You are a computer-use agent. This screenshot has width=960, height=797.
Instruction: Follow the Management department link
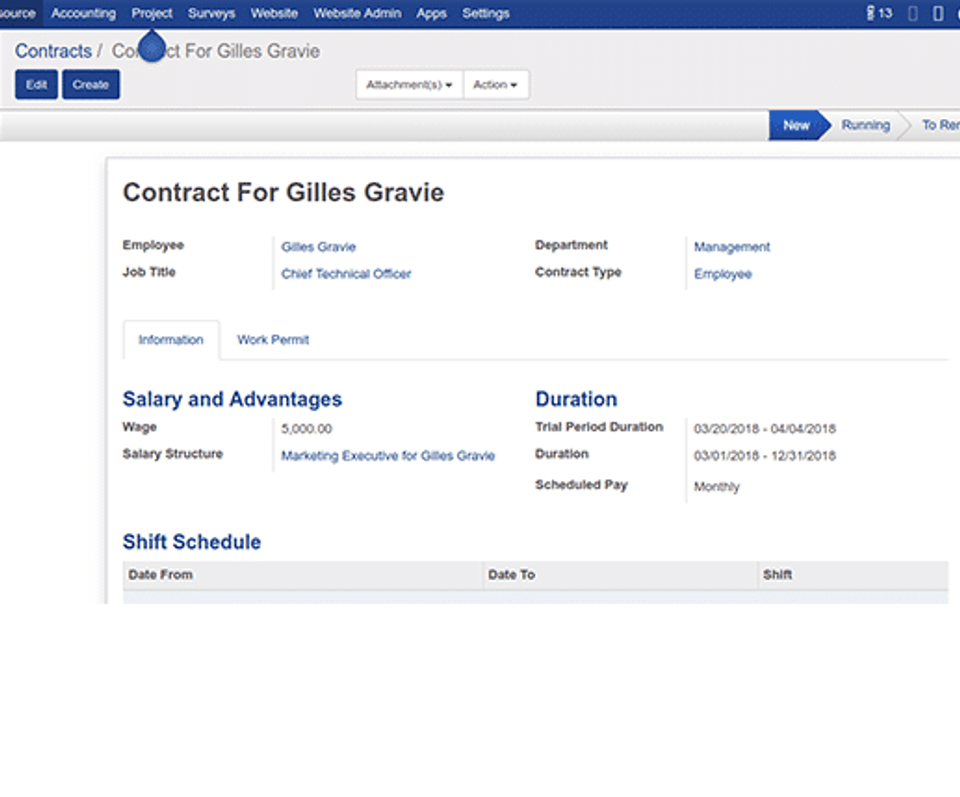(732, 247)
